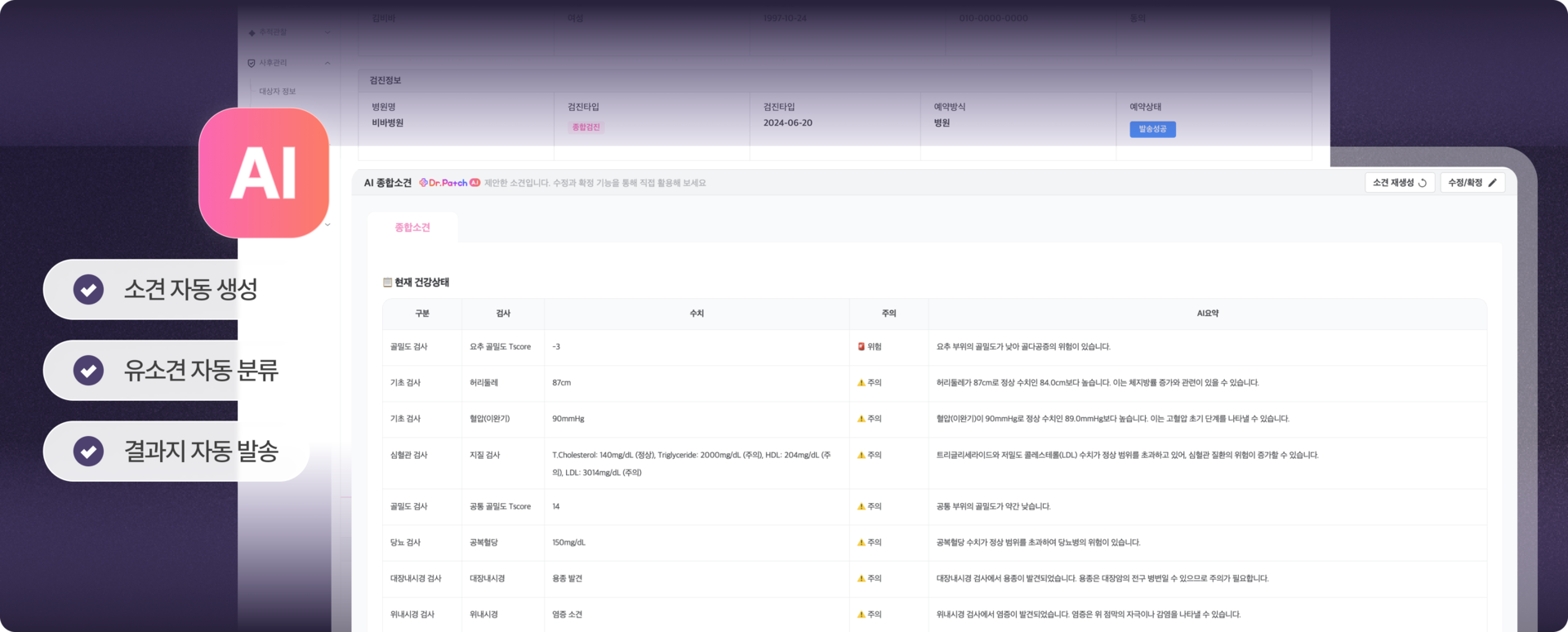Regenerate the opinion with 소견 재생성
Screen dimensions: 1568x632
(x=1400, y=183)
